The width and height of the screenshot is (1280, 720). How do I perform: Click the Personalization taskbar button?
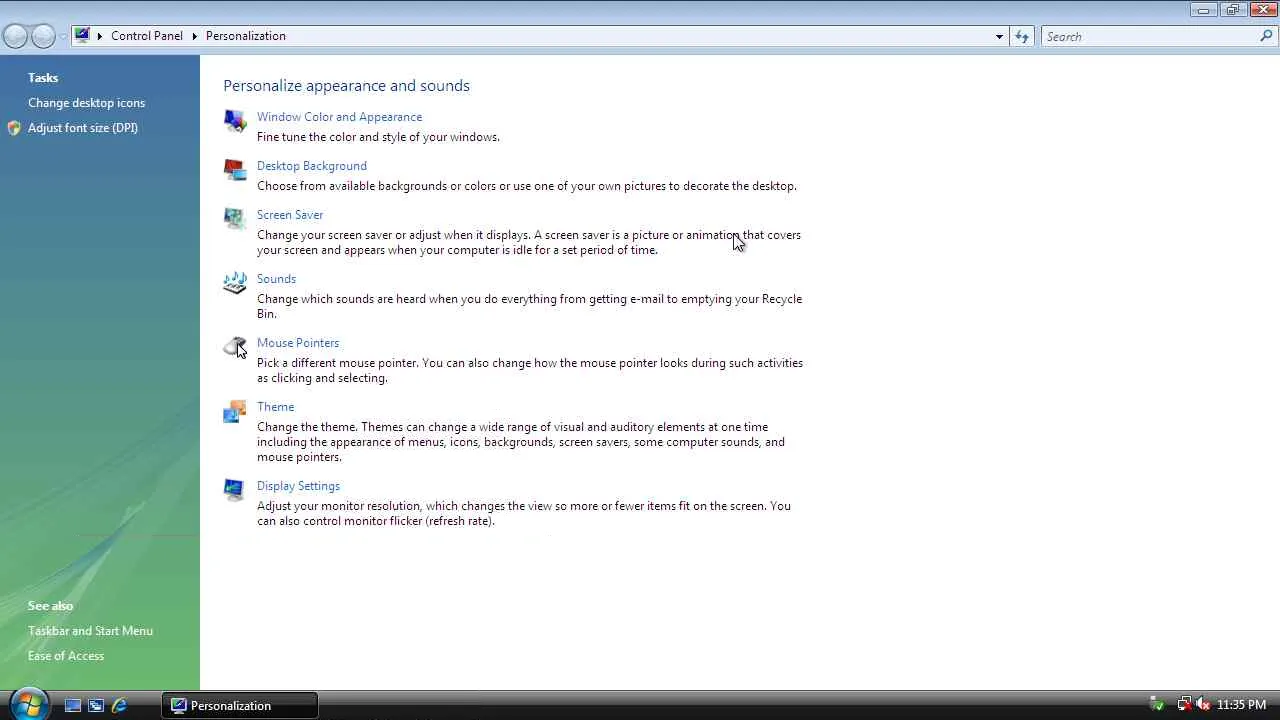tap(240, 705)
